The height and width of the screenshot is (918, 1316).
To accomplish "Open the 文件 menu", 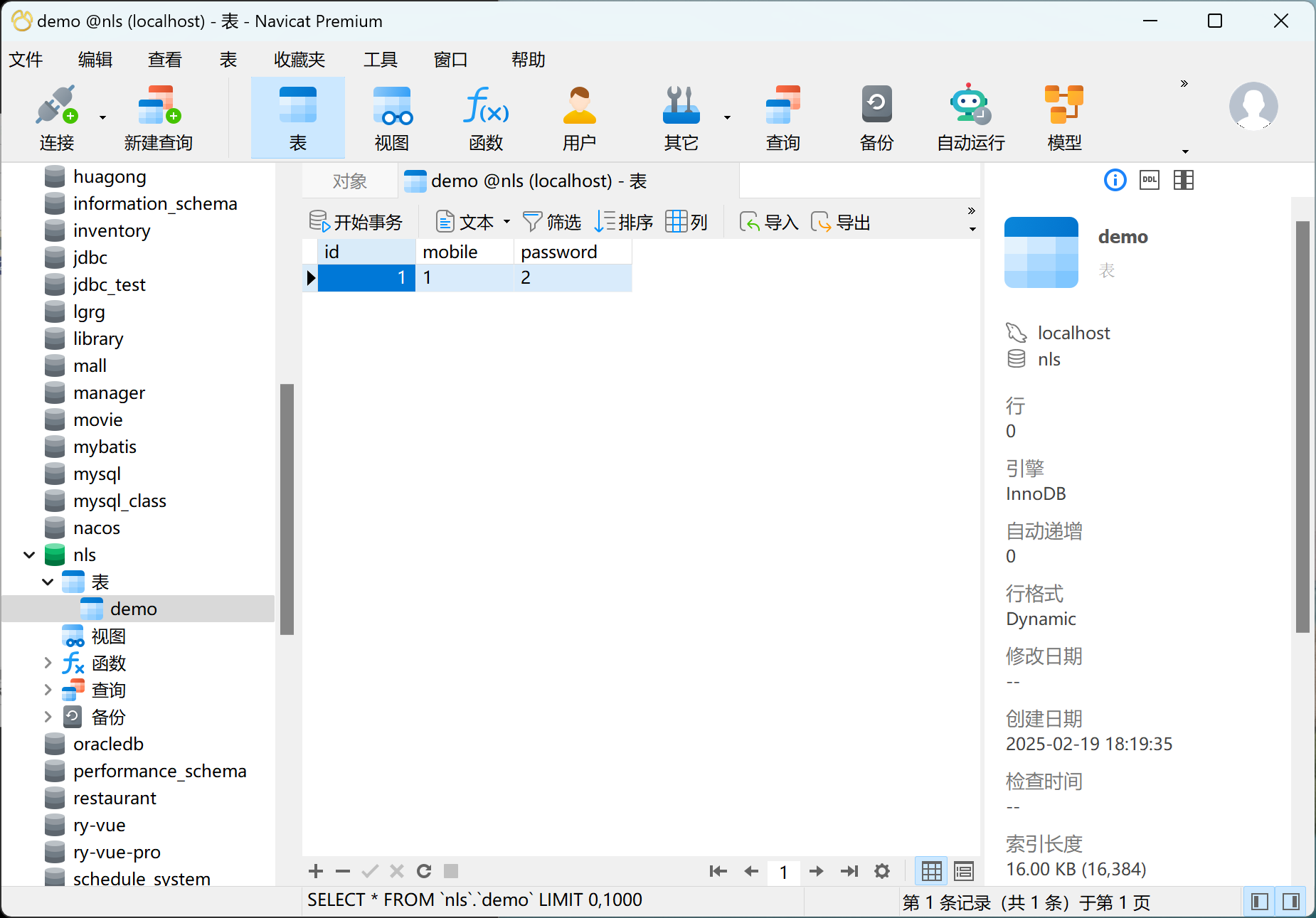I will point(26,60).
